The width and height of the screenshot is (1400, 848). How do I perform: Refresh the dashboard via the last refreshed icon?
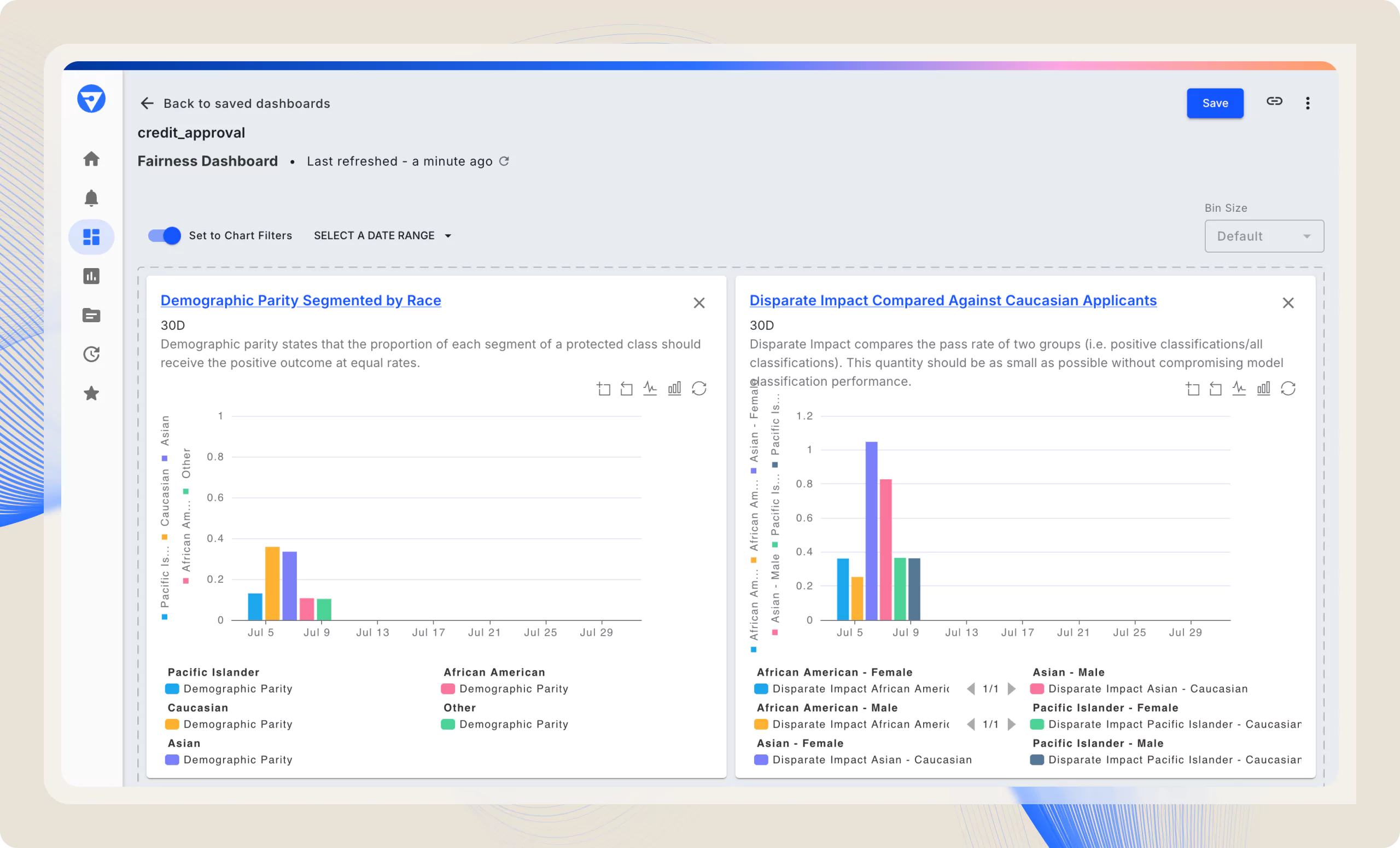coord(504,161)
